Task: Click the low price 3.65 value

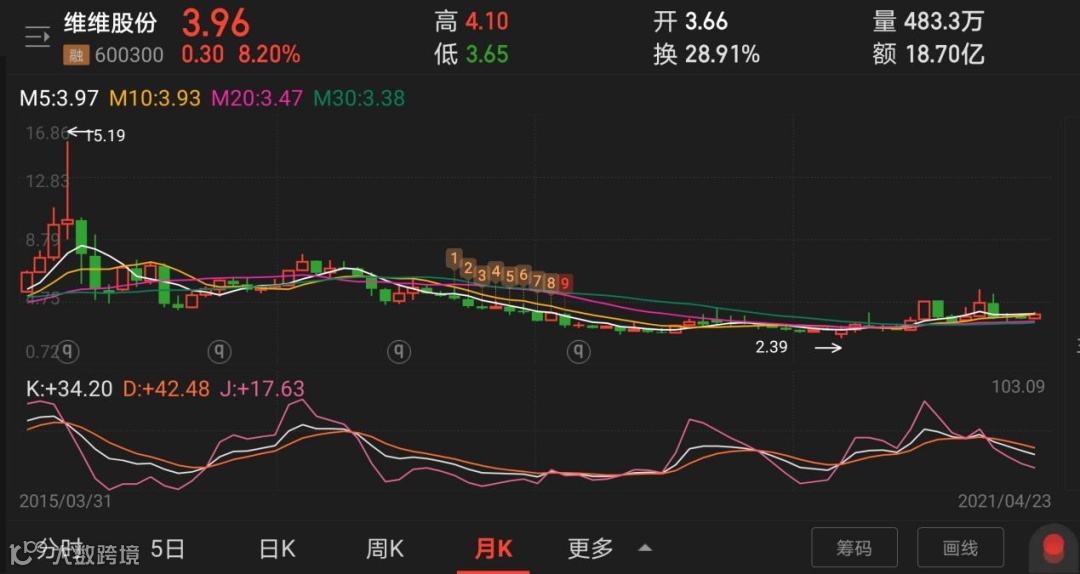Action: 487,54
